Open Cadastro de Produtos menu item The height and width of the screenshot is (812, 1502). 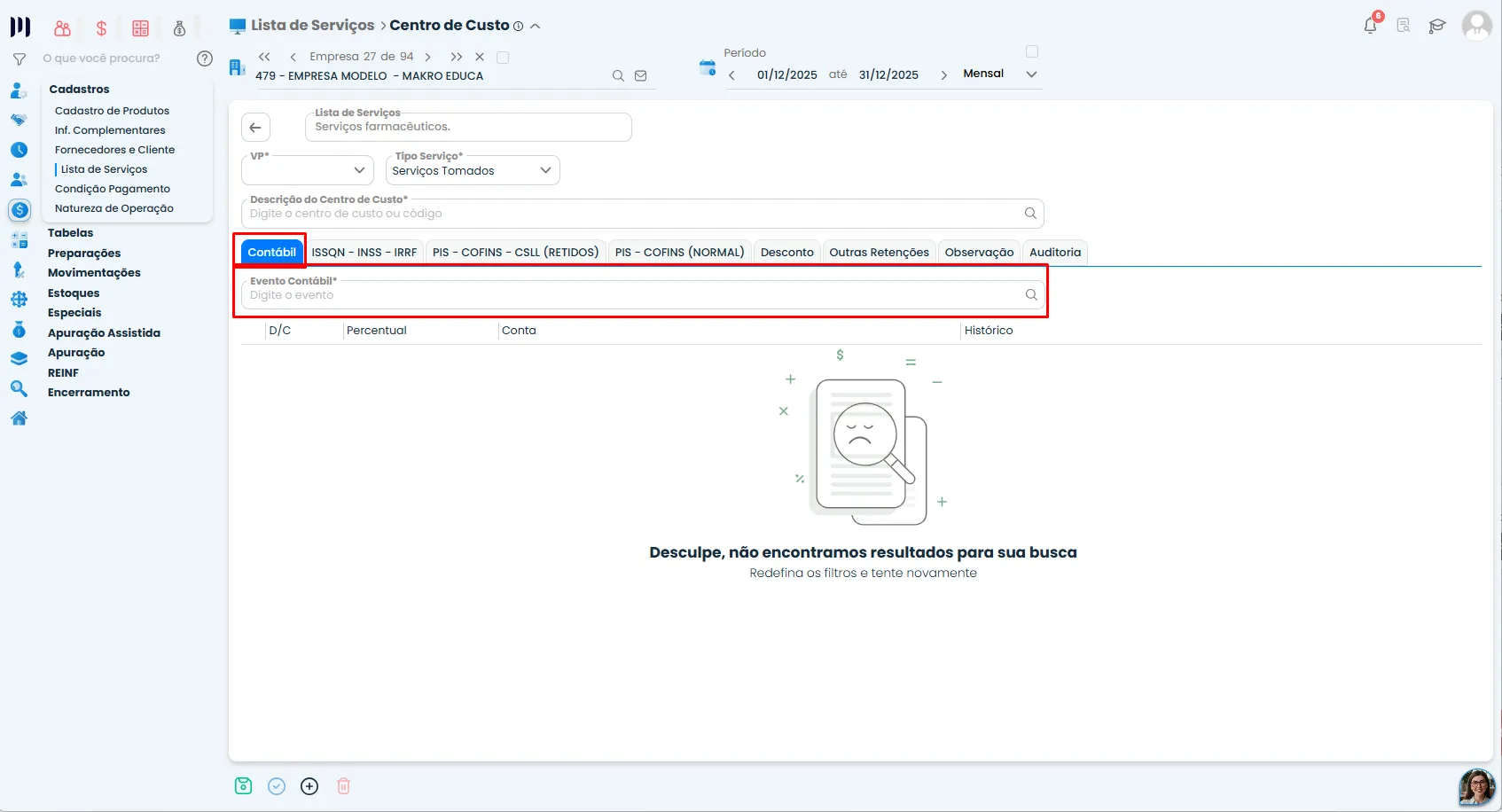112,111
